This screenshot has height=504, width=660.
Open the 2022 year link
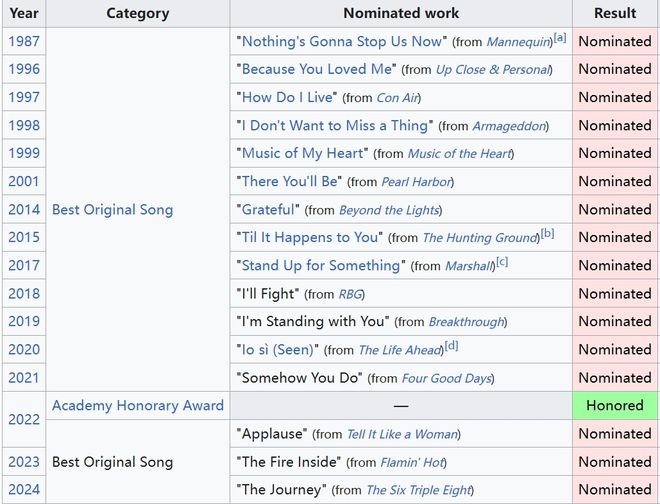[x=24, y=420]
